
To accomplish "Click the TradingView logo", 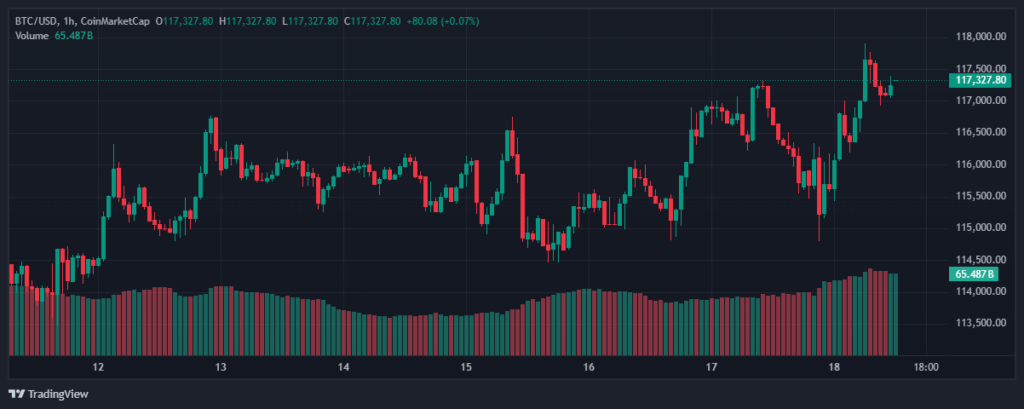I will click(48, 394).
